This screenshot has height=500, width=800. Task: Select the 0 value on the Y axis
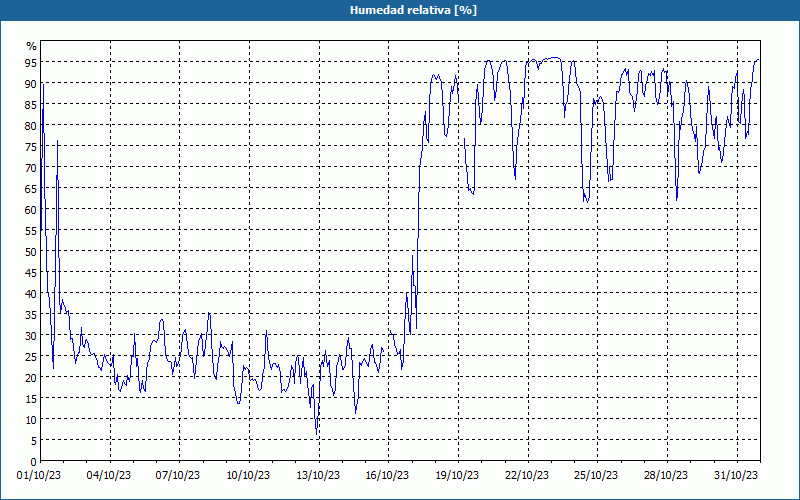point(34,462)
